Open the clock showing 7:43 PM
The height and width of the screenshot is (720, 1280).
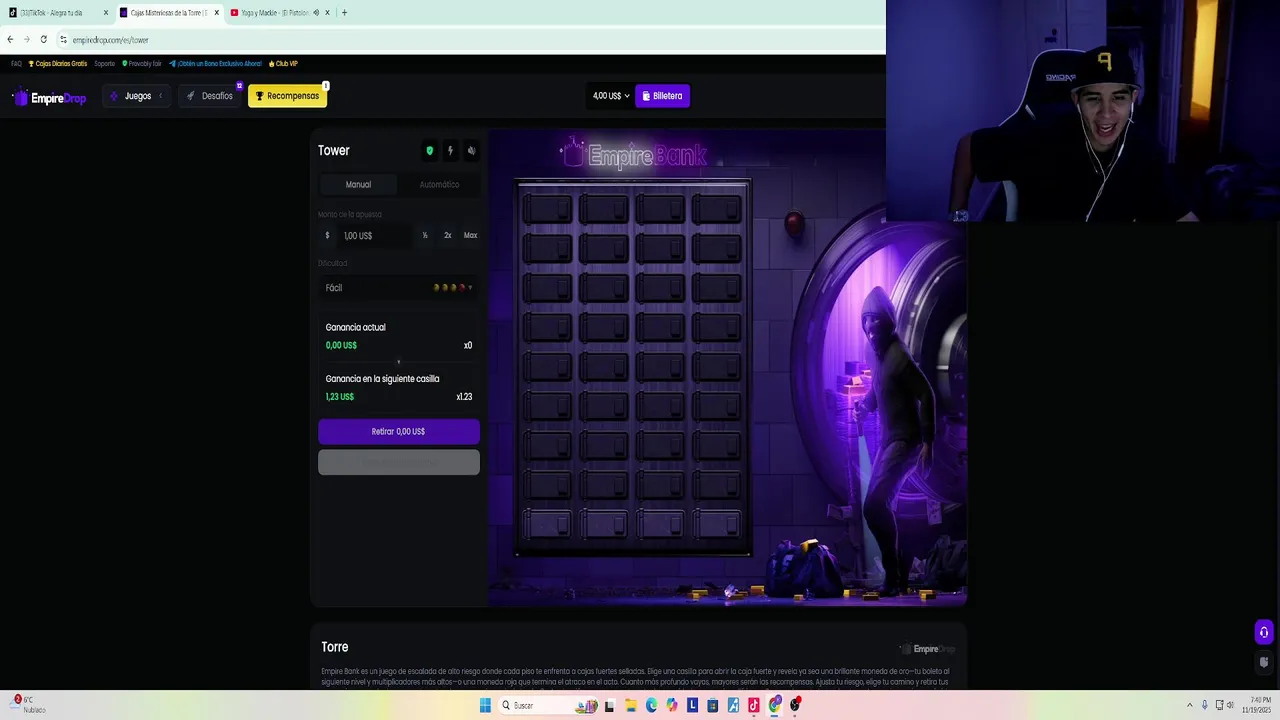coord(1255,705)
